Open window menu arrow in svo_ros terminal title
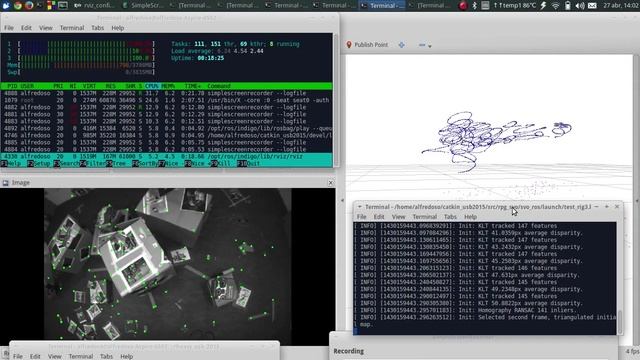The height and width of the screenshot is (360, 640). [359, 207]
